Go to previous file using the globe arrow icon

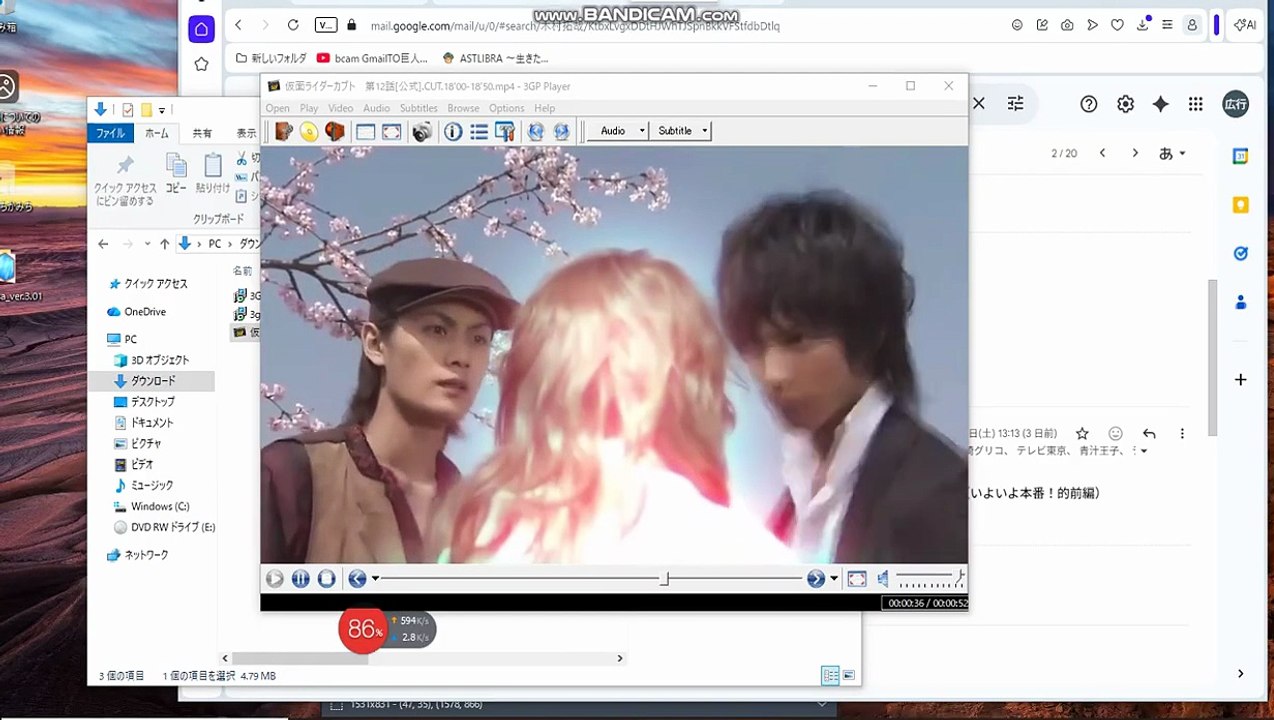click(x=536, y=131)
